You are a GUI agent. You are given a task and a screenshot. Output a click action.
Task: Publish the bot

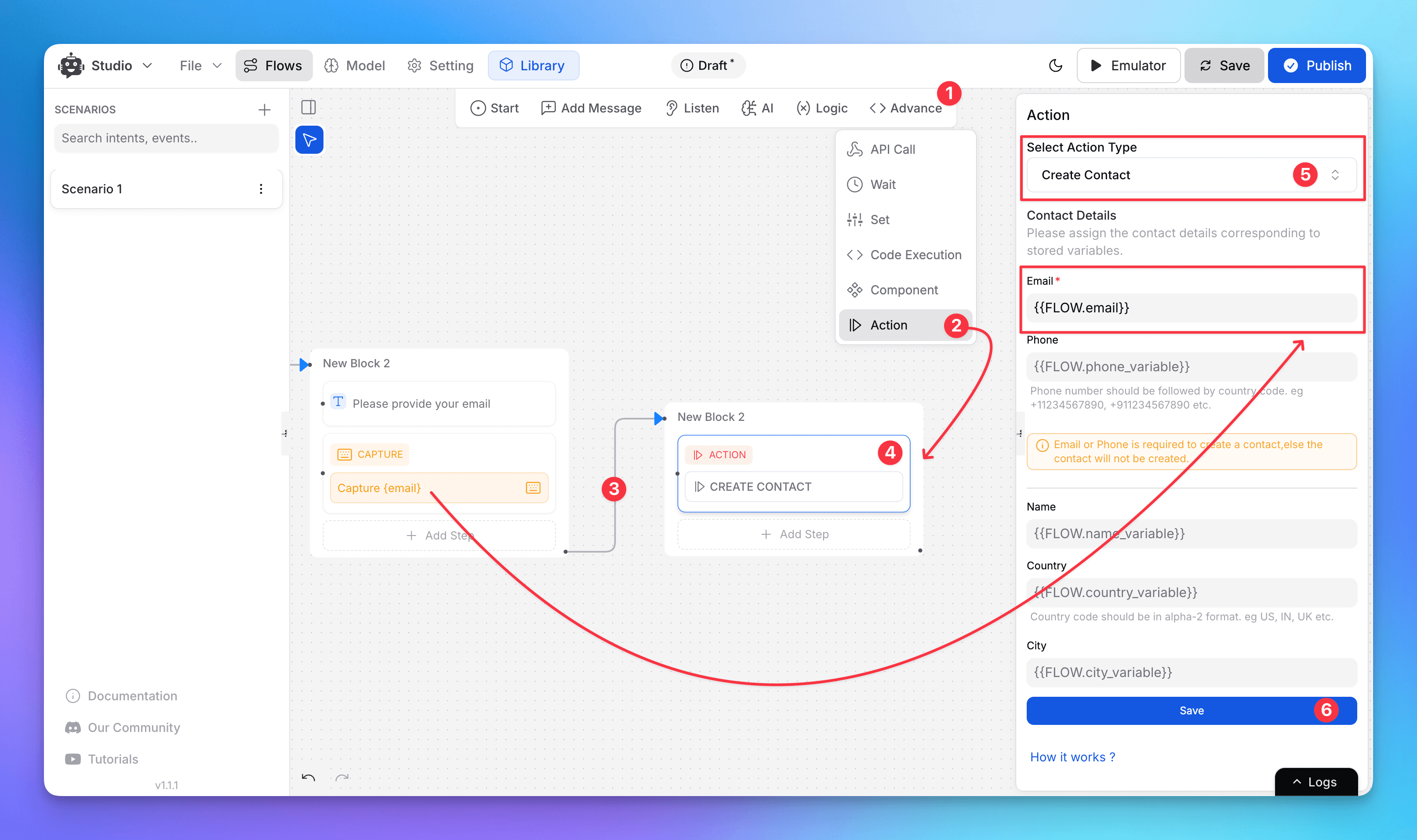pyautogui.click(x=1316, y=65)
